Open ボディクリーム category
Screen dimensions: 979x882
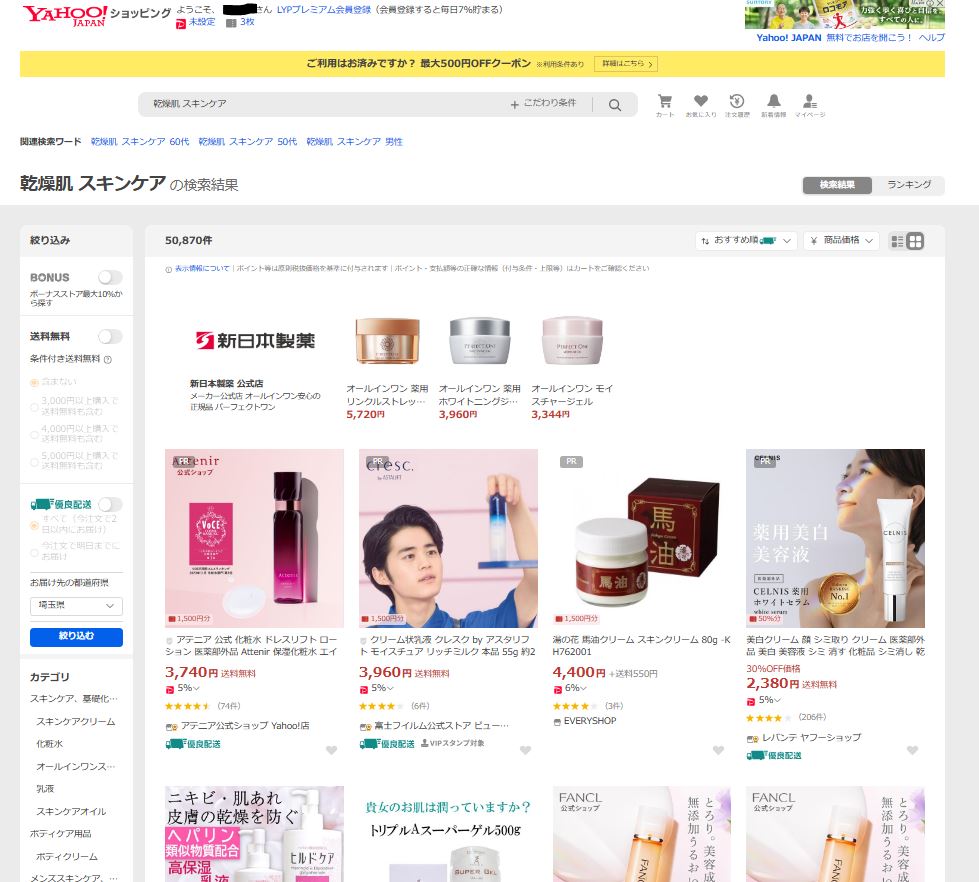coord(67,856)
